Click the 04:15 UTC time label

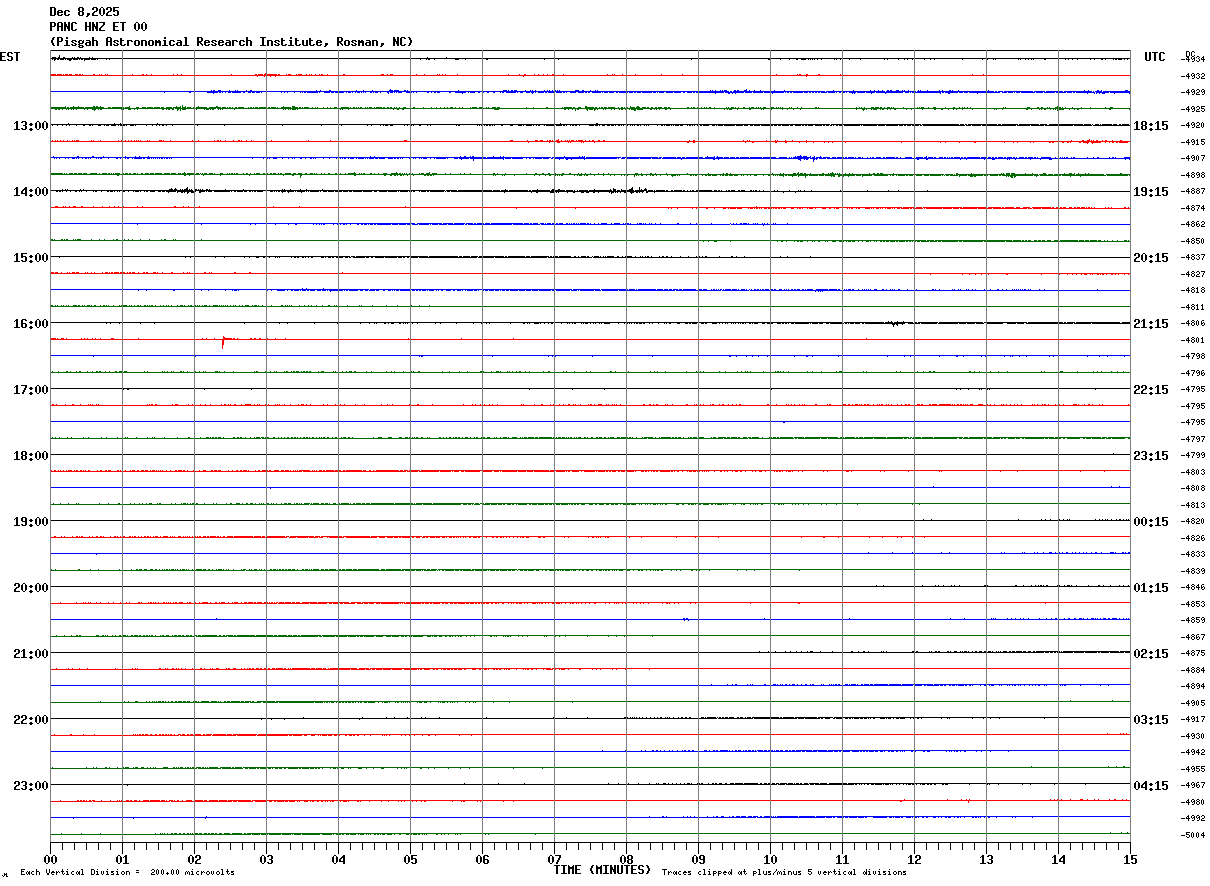pyautogui.click(x=1151, y=786)
